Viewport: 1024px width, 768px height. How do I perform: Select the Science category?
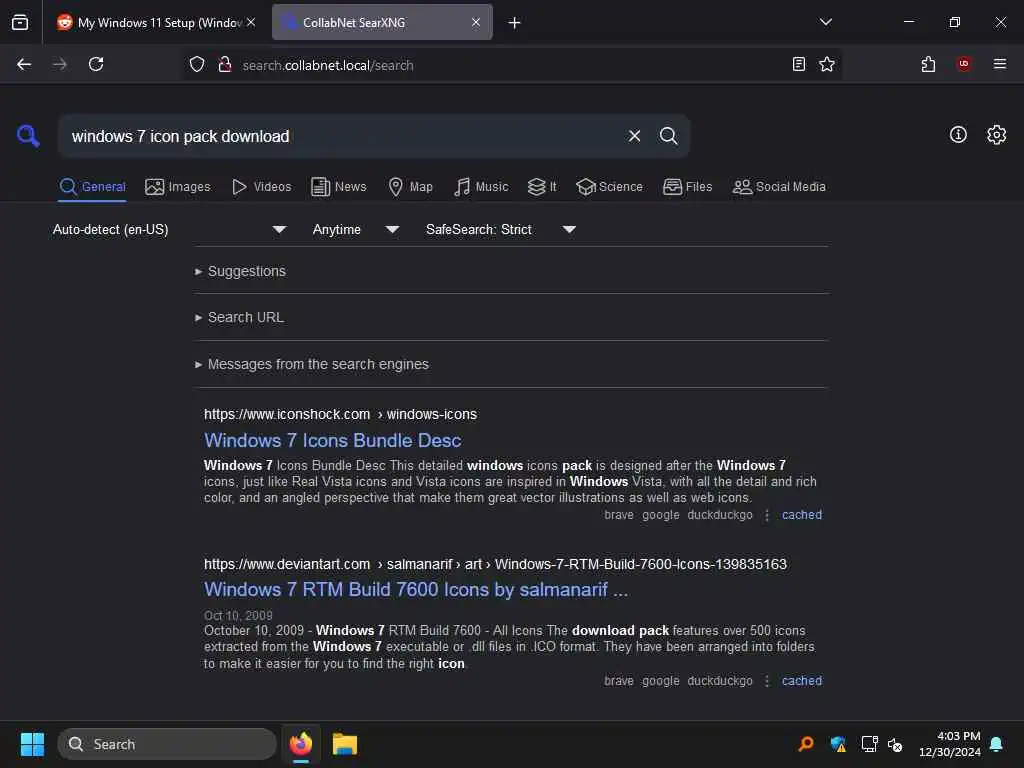tap(609, 187)
